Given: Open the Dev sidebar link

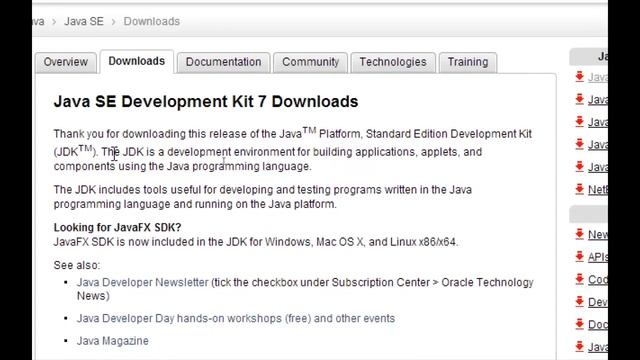Looking at the screenshot, I should click(598, 302).
